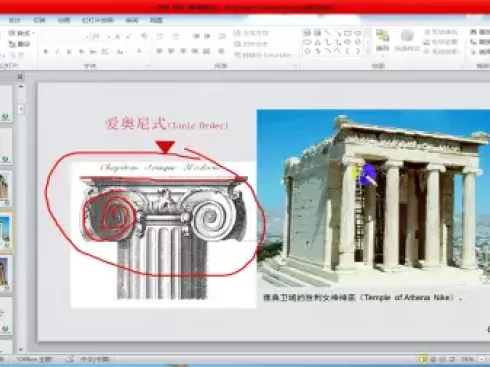
Task: Open the Animations (动画) tab
Action: coord(63,20)
